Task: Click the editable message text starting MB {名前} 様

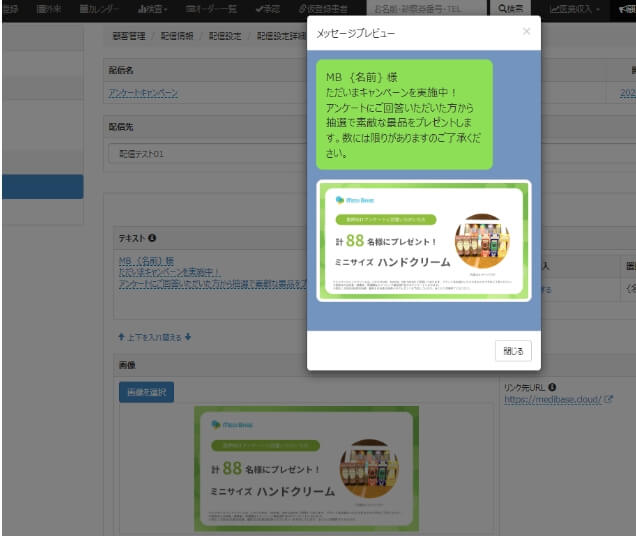Action: point(213,272)
